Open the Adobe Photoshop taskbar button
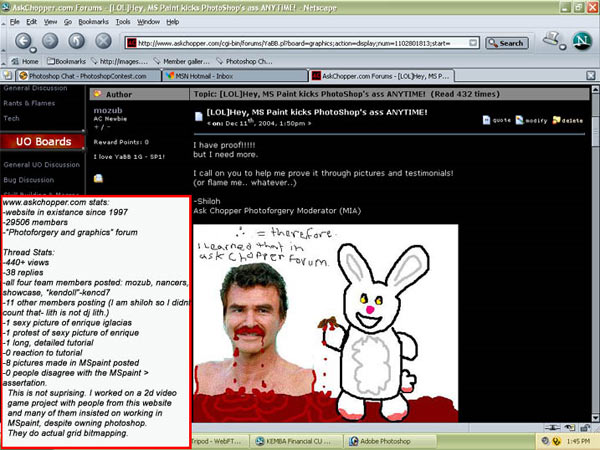The height and width of the screenshot is (450, 600). [390, 441]
